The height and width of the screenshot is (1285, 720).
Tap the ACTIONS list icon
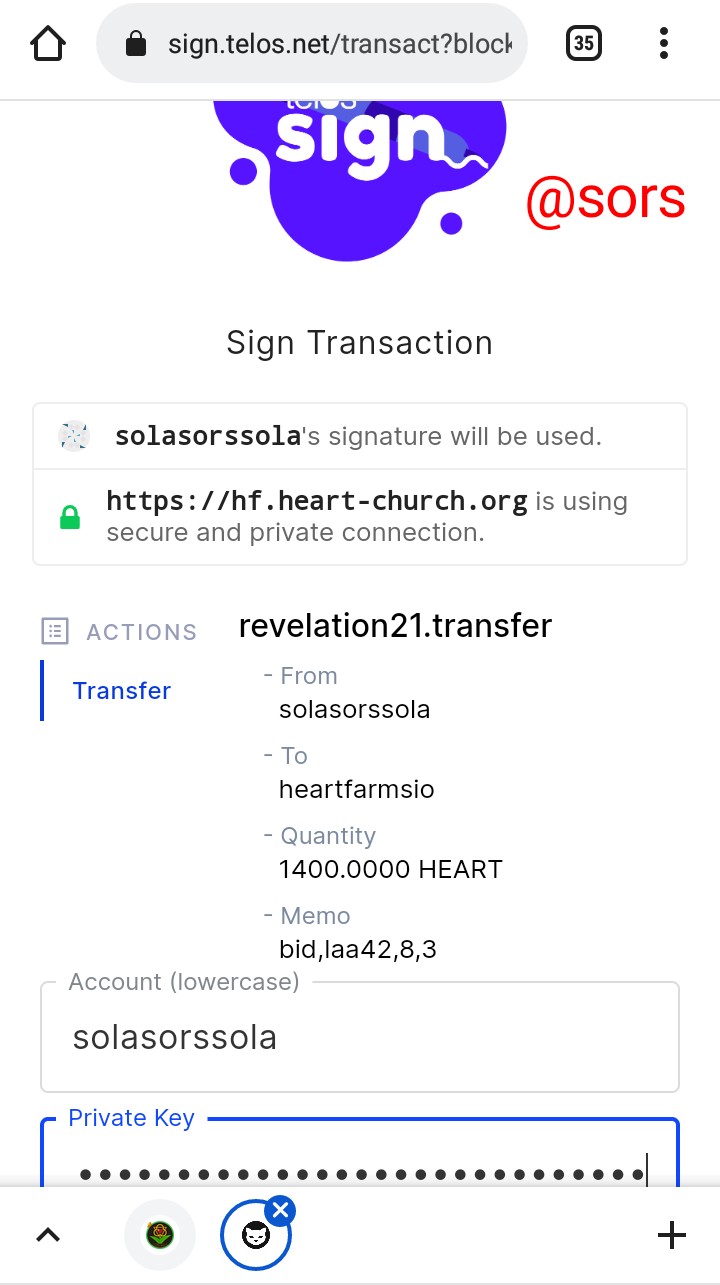54,631
